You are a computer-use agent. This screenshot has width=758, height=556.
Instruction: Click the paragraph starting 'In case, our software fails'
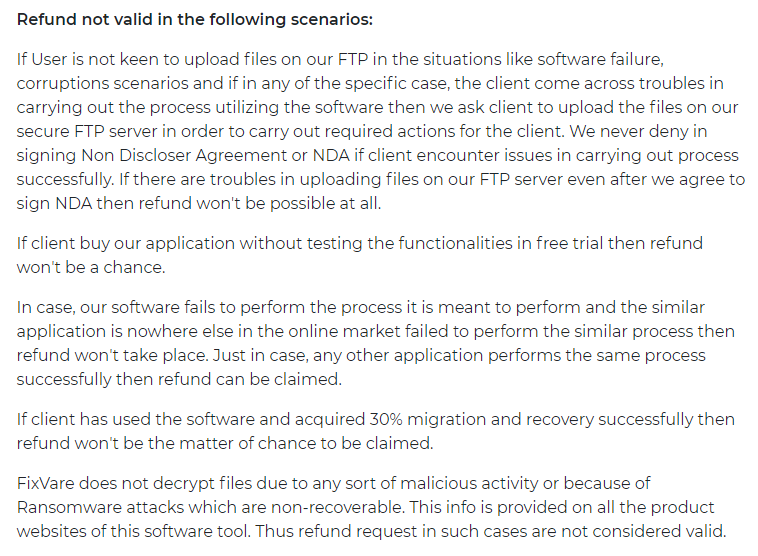coord(376,343)
